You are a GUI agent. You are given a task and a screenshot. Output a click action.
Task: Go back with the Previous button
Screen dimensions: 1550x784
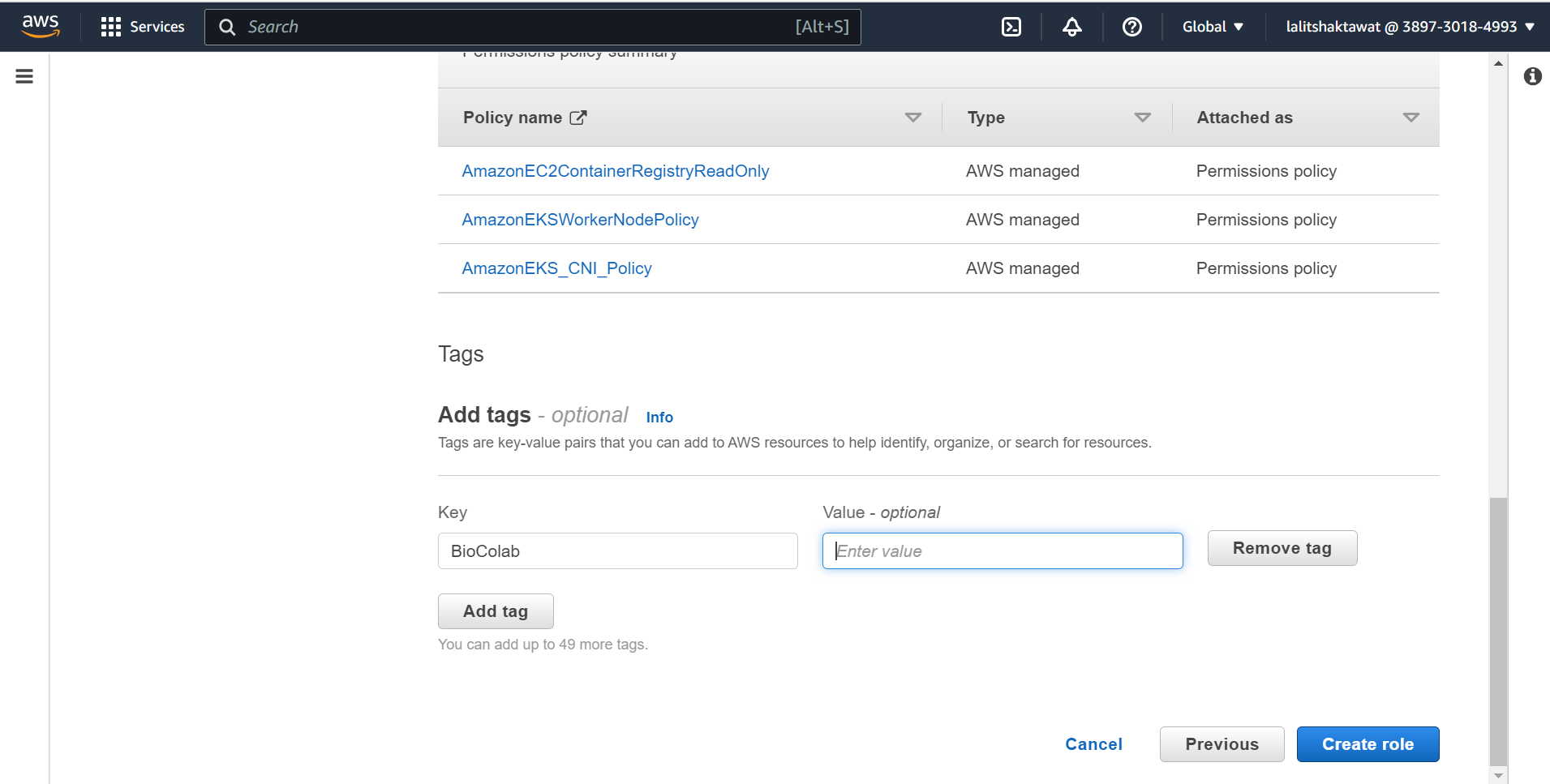click(x=1222, y=744)
